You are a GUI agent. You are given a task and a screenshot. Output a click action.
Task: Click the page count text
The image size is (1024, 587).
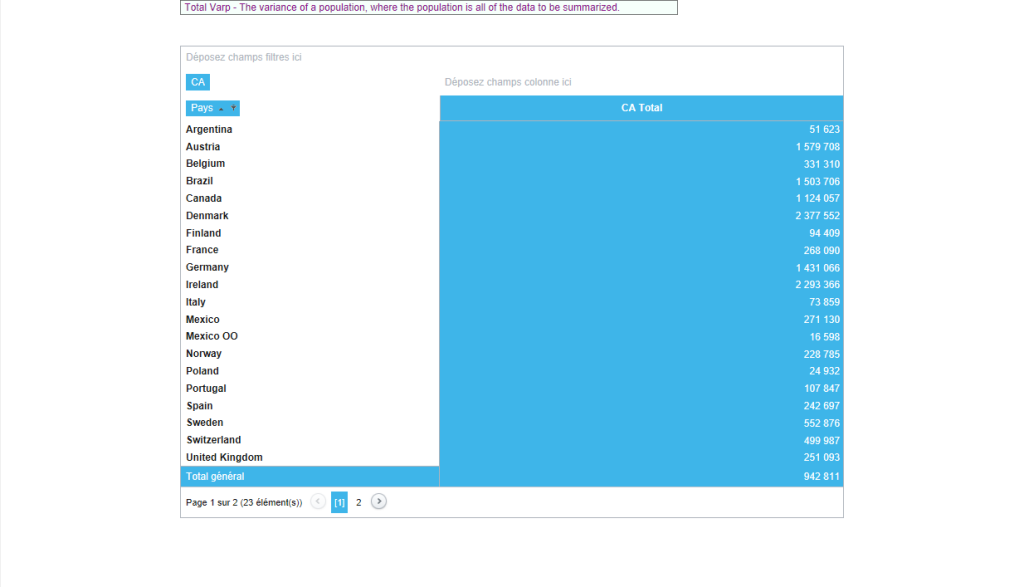pos(244,502)
